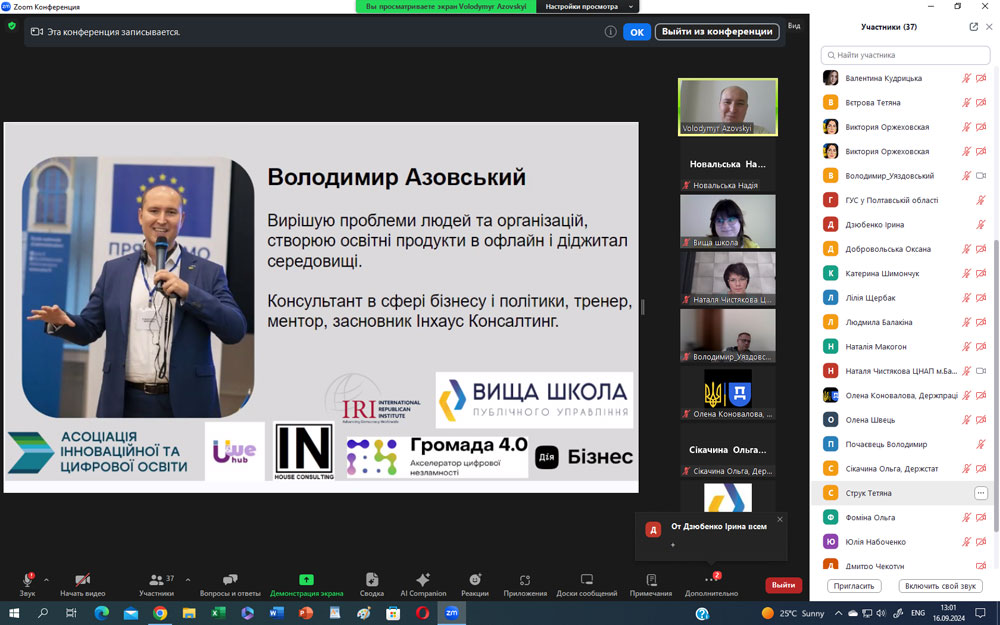Open the Reactions (Реакции) panel
This screenshot has width=1000, height=625.
[474, 584]
